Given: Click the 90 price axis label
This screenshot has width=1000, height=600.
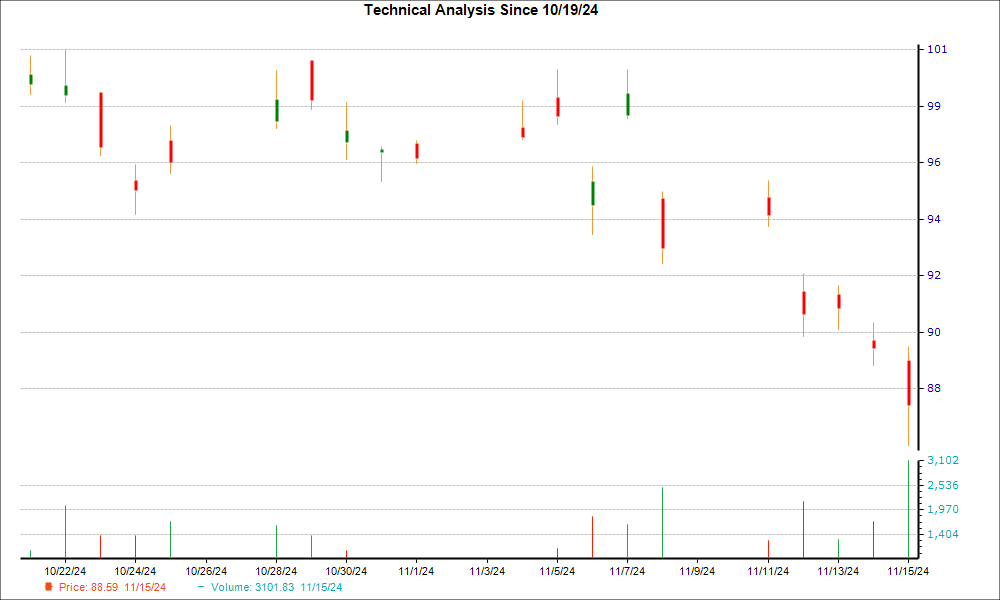Looking at the screenshot, I should click(x=934, y=332).
